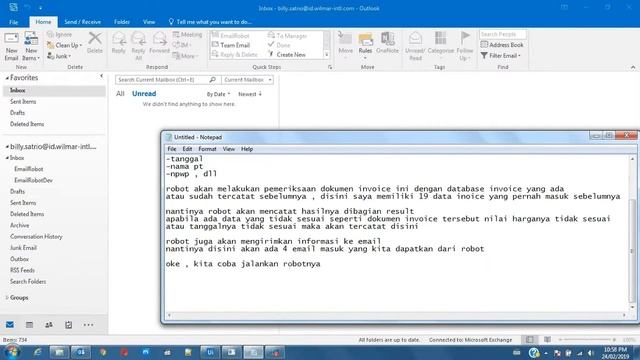
Task: Click the Unread/Read button
Action: (x=415, y=46)
